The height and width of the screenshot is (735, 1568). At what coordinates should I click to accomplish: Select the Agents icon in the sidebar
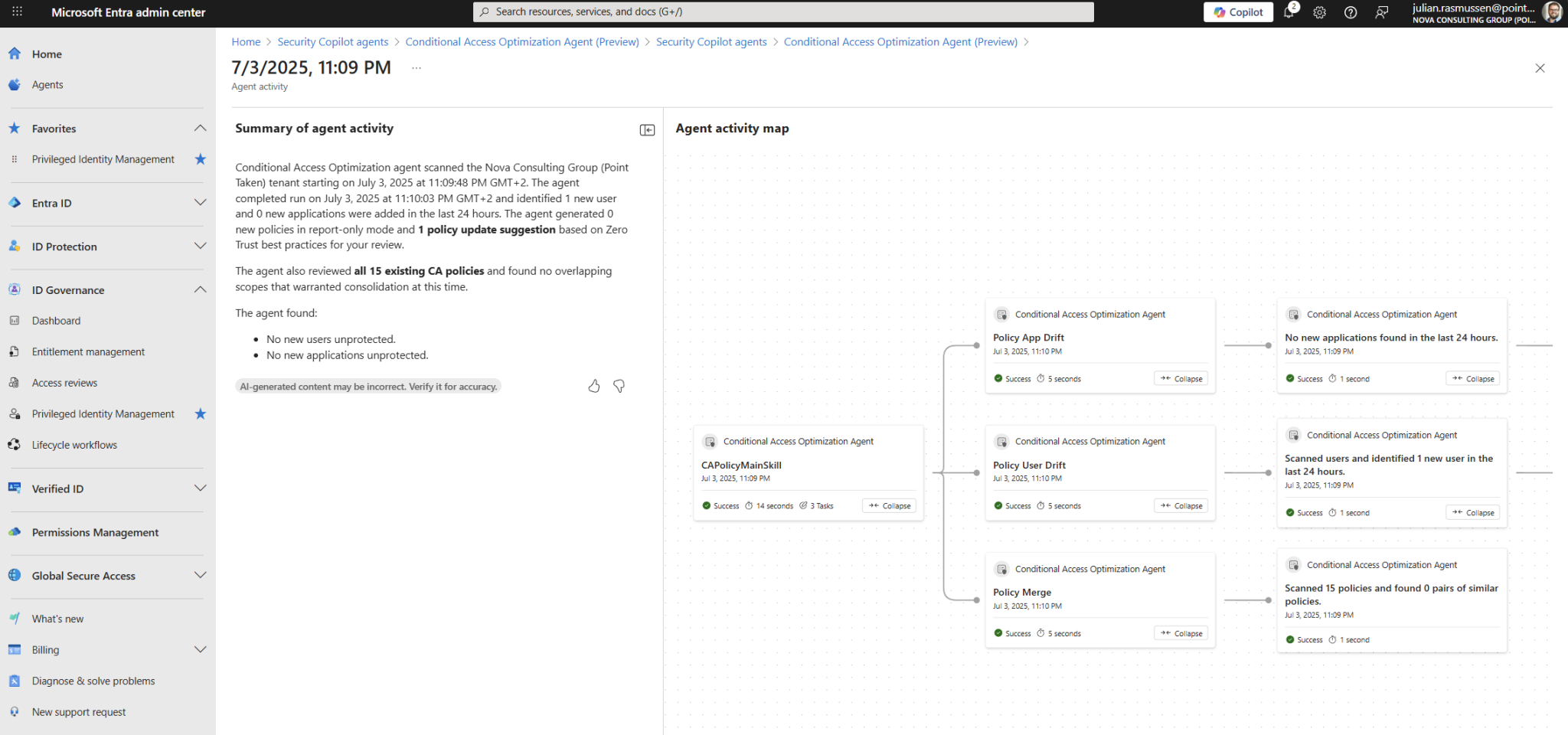tap(14, 84)
